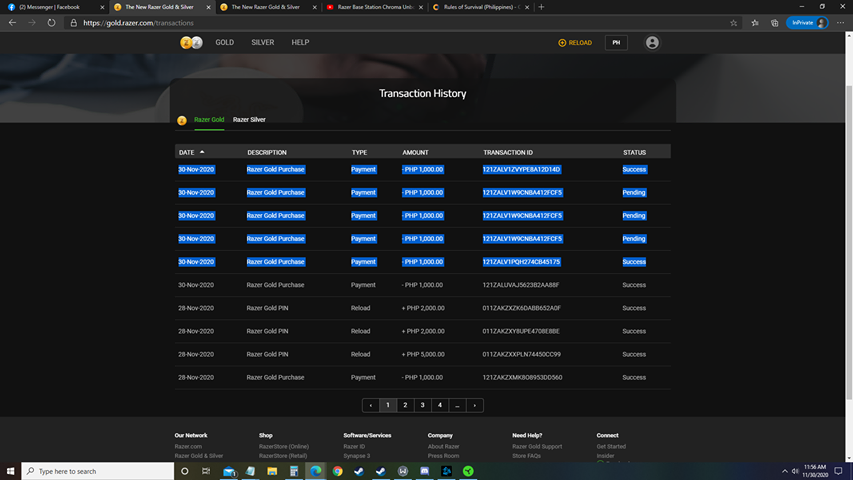The width and height of the screenshot is (853, 480).
Task: Open the account profile icon
Action: 652,42
